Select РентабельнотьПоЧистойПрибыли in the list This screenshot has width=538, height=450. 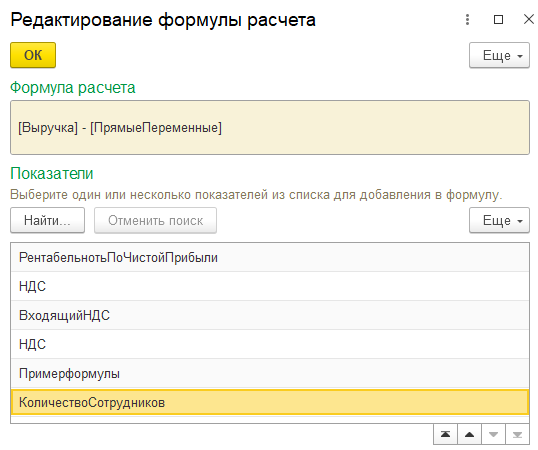270,257
